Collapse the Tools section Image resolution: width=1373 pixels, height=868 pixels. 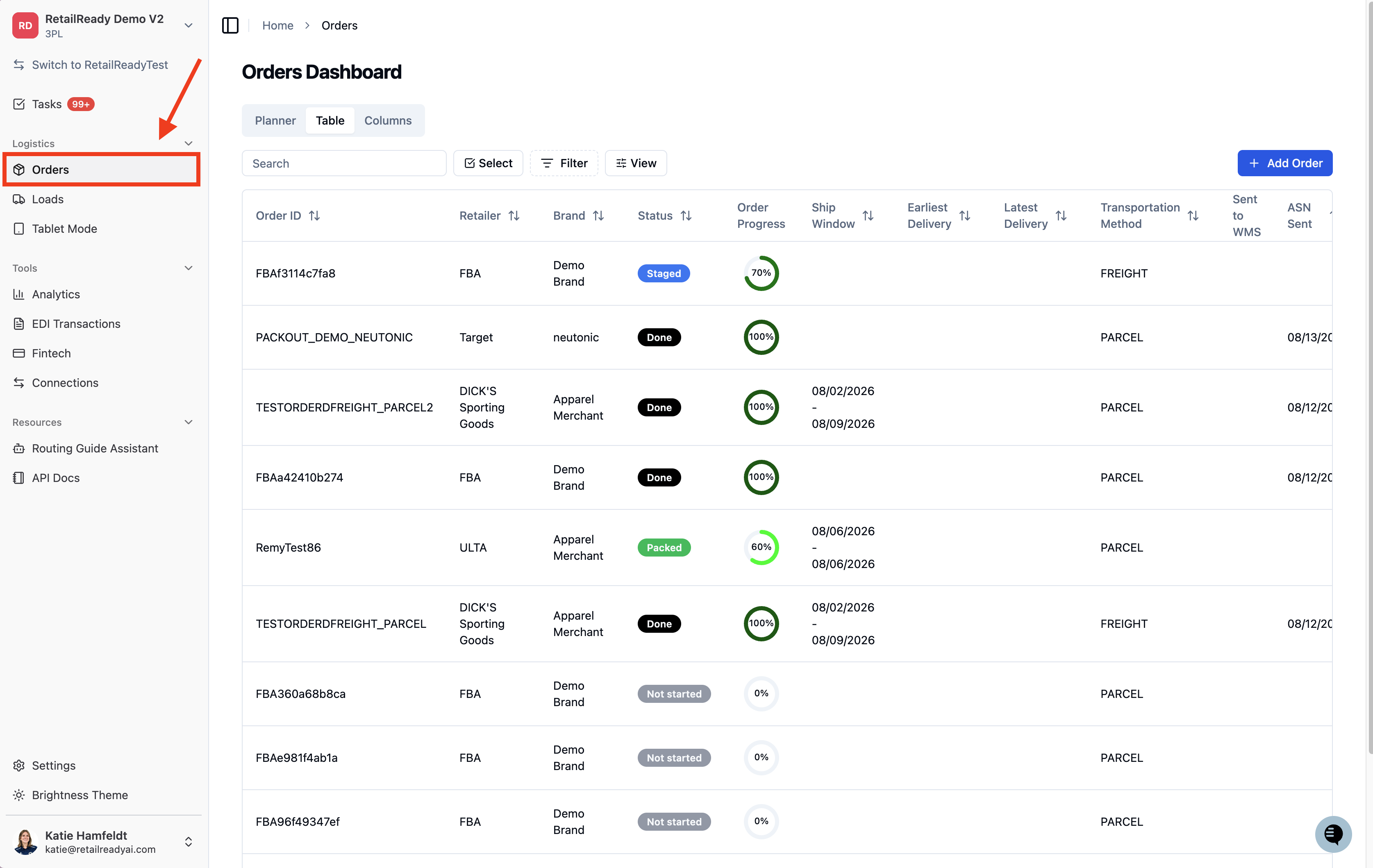tap(189, 268)
